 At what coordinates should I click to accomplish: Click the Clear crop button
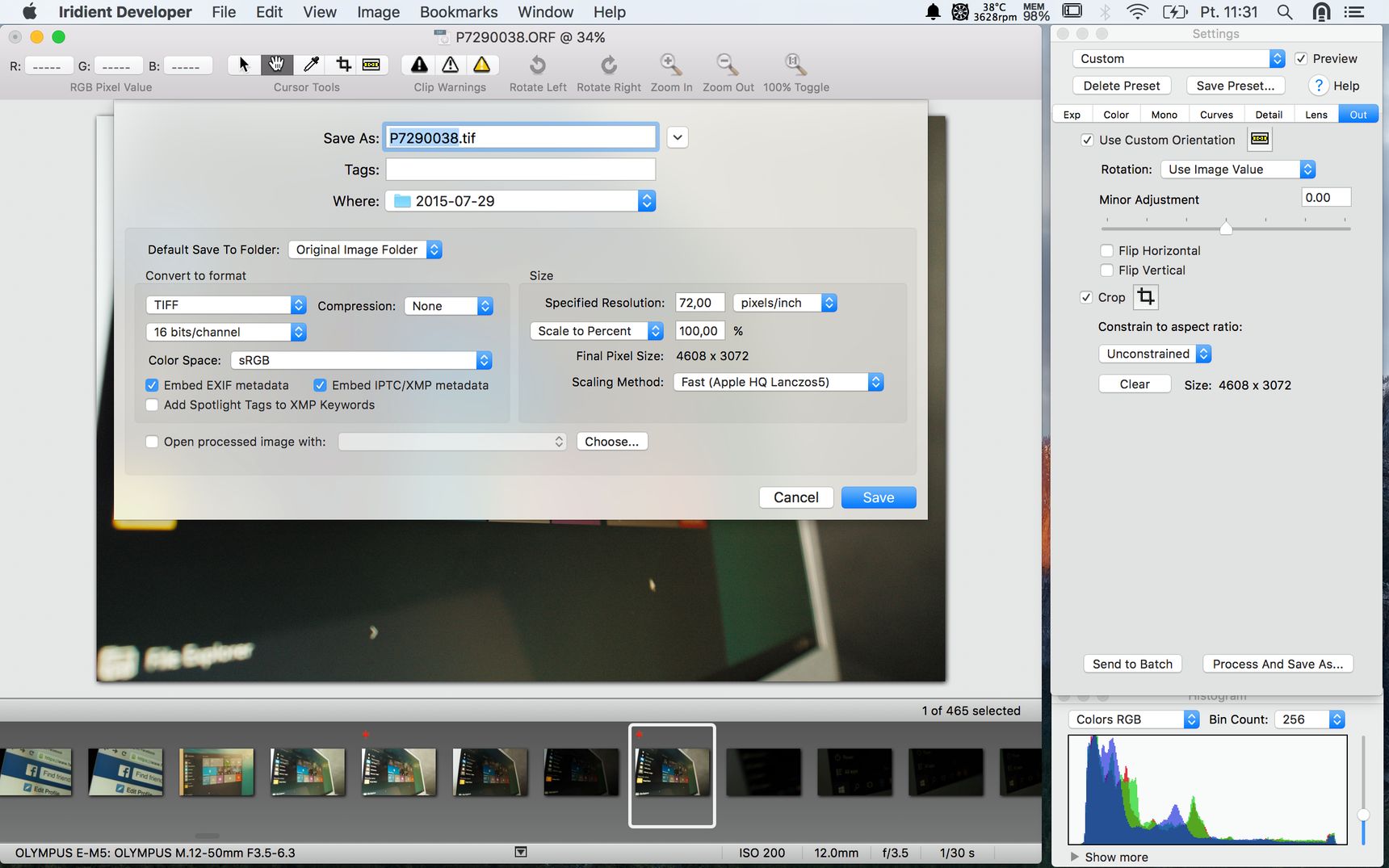pyautogui.click(x=1135, y=384)
